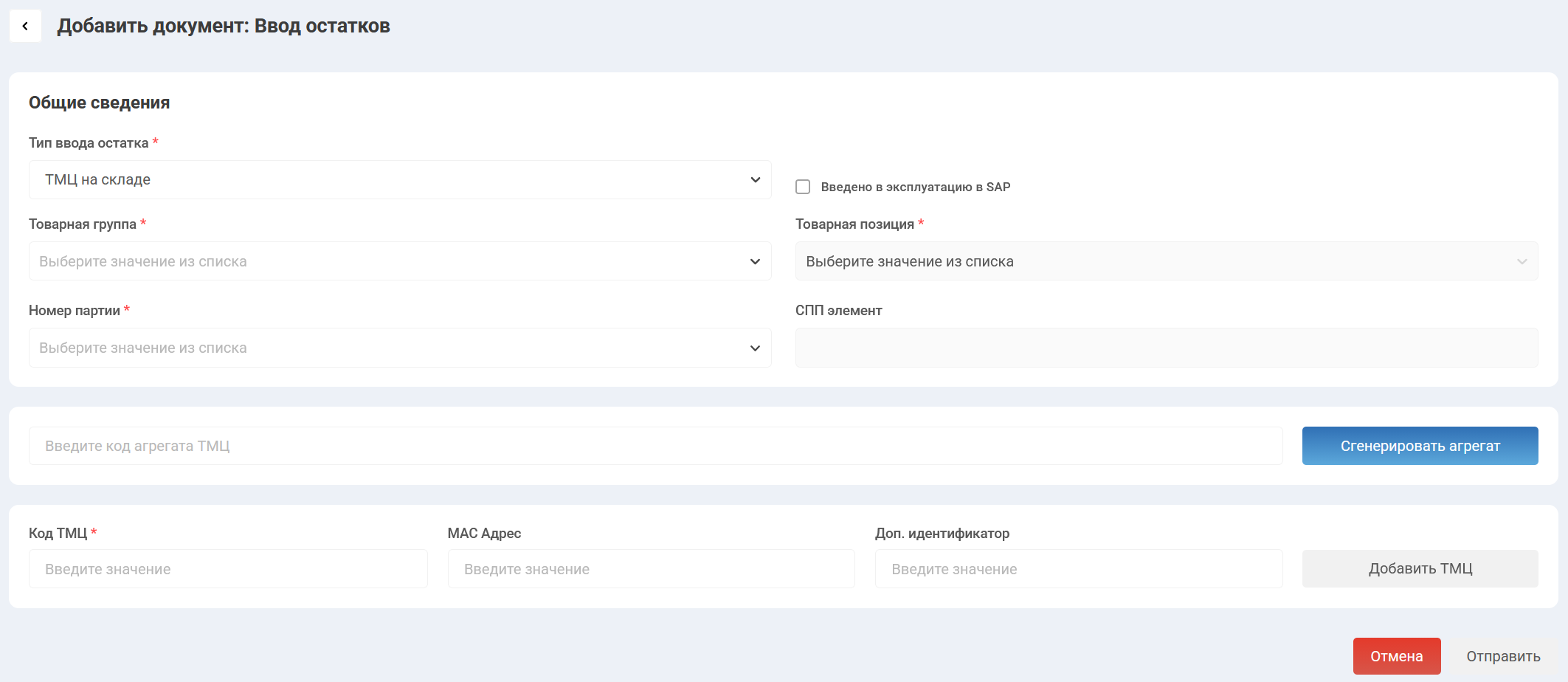1568x682 pixels.
Task: Click the chevron arrow in 'Номер партии'
Action: tap(755, 348)
